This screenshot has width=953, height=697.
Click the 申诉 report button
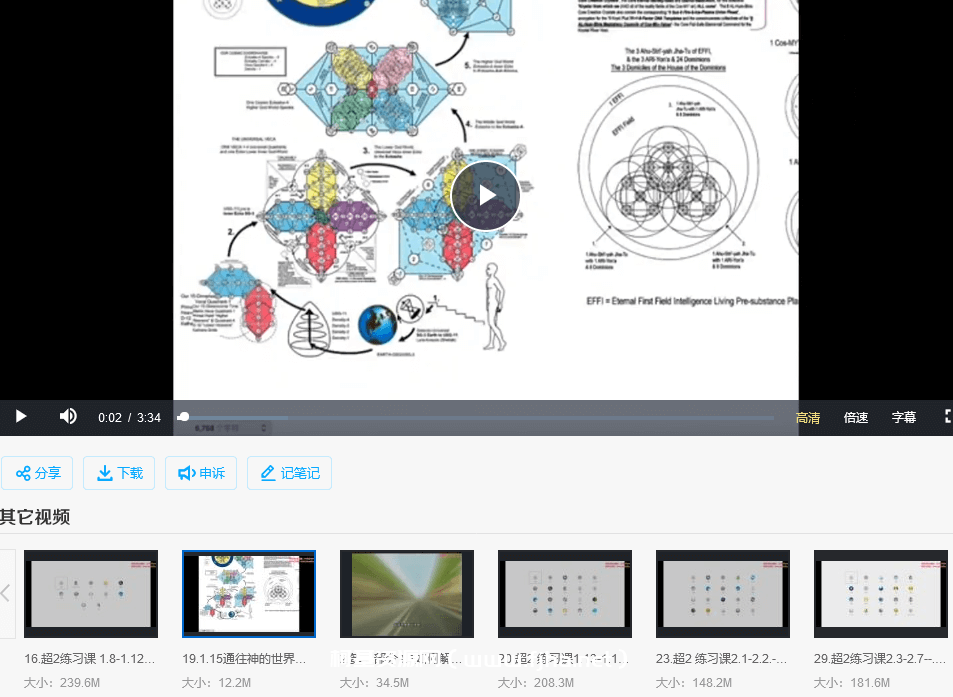tap(201, 473)
